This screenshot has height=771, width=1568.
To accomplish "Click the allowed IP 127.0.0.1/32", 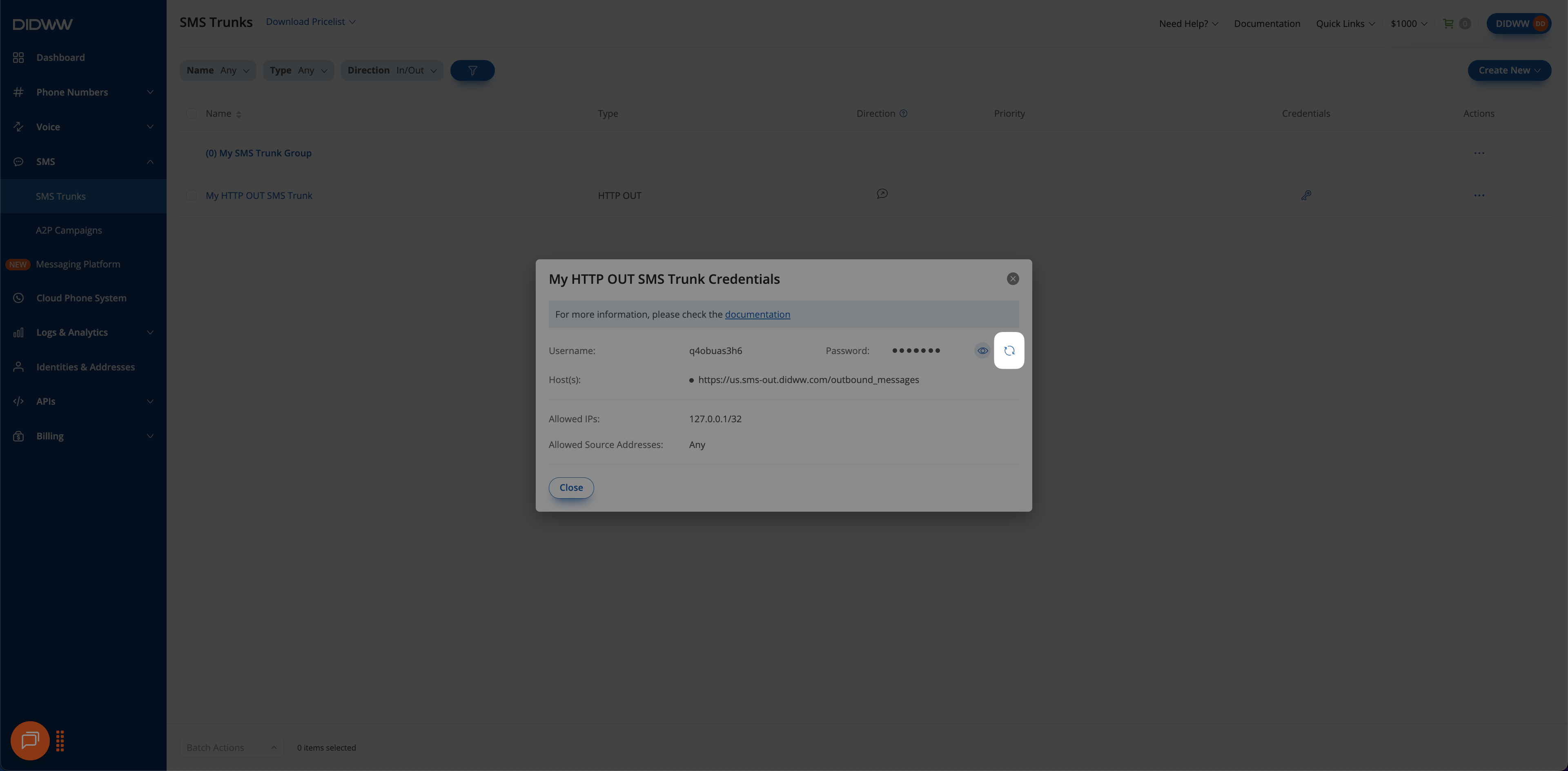I will point(715,419).
